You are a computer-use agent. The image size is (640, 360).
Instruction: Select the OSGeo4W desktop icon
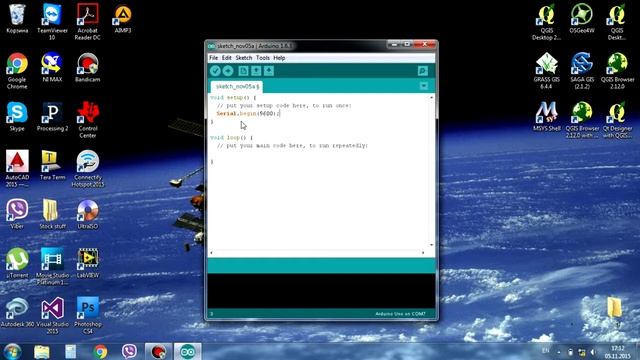pos(582,19)
